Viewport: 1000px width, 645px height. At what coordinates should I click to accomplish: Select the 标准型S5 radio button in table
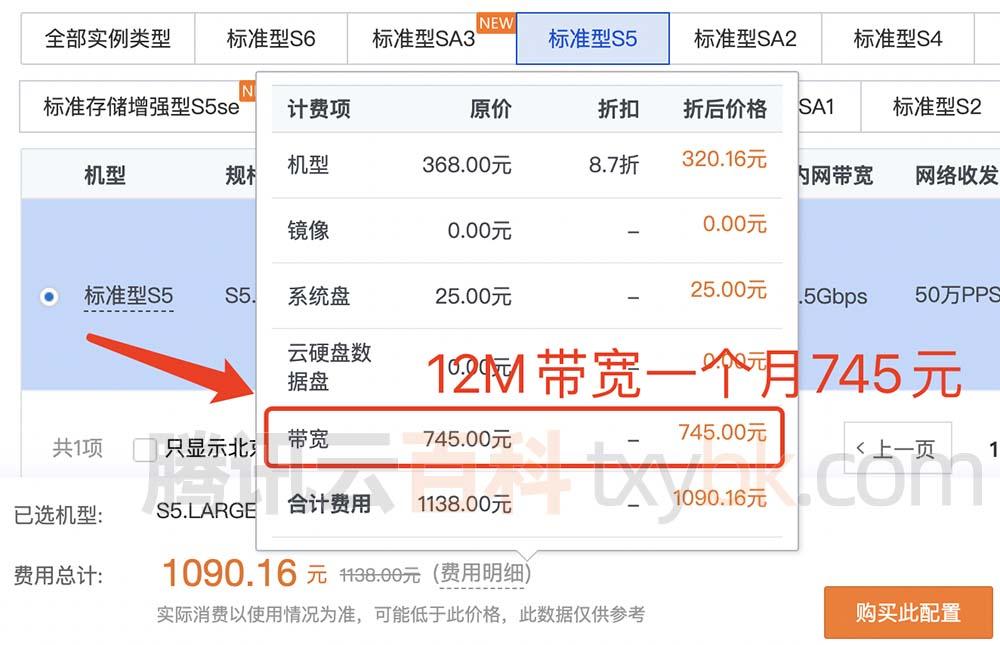pos(49,297)
